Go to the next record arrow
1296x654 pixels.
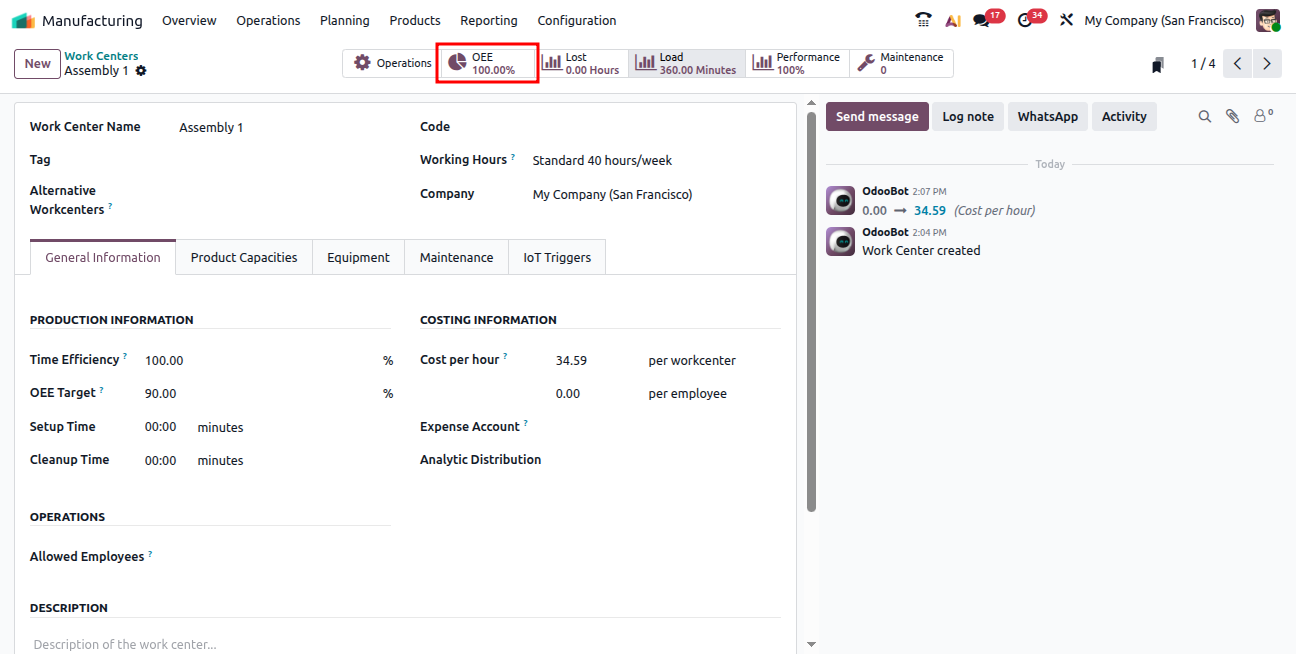(1267, 64)
